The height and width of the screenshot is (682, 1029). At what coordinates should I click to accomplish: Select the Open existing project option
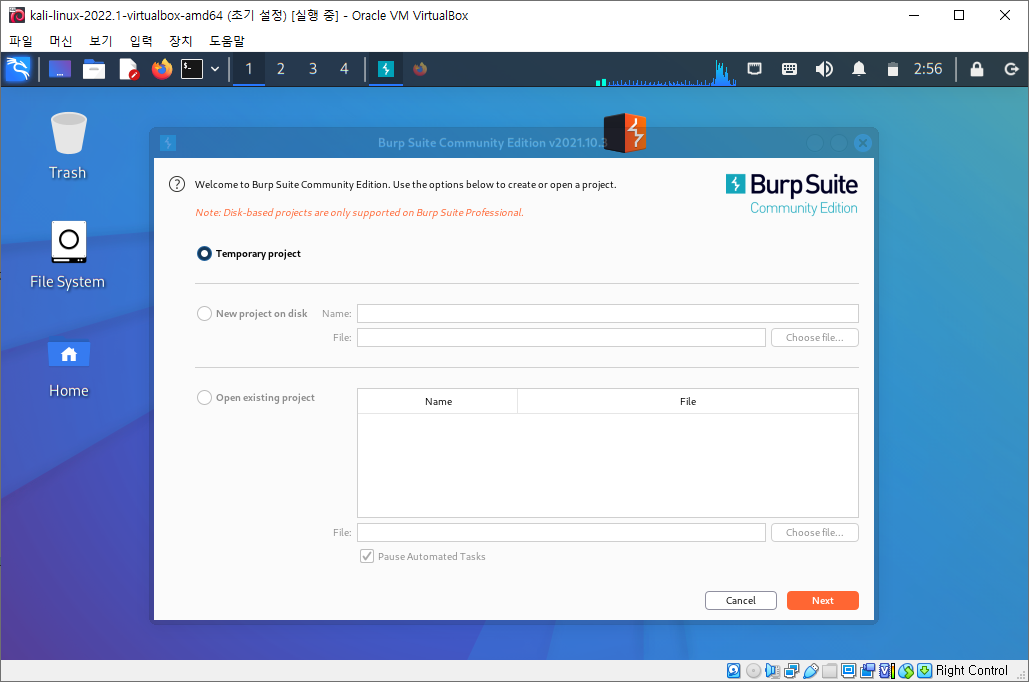[204, 398]
